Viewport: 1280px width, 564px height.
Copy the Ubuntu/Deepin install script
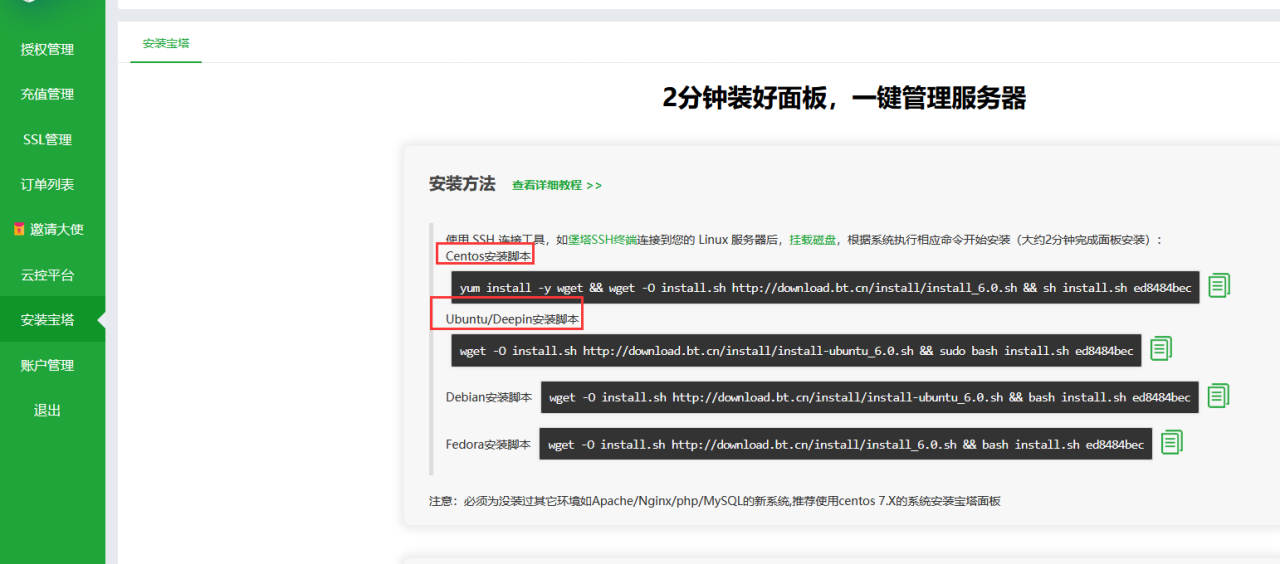1160,349
